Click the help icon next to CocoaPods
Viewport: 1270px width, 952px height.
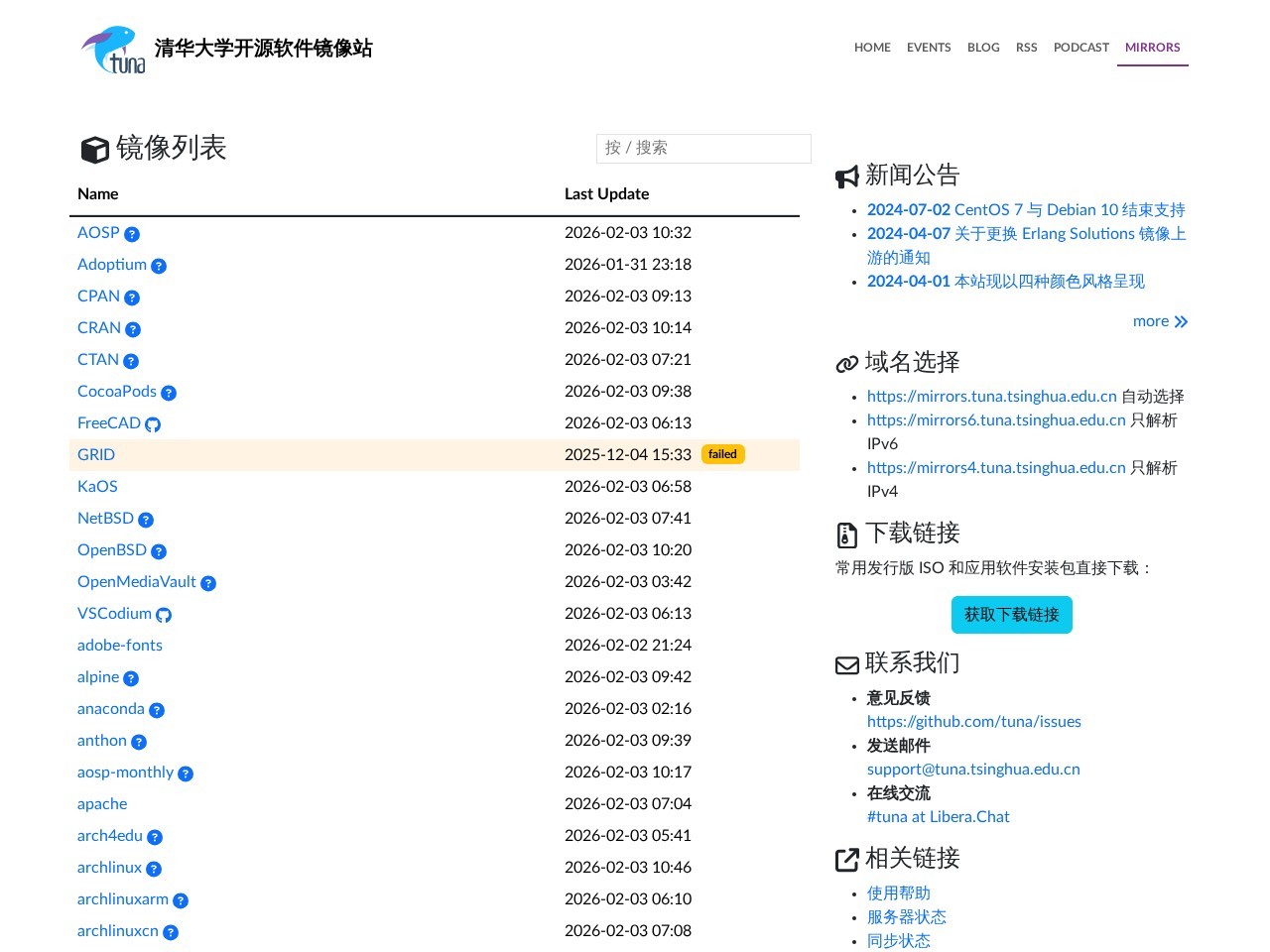(169, 393)
